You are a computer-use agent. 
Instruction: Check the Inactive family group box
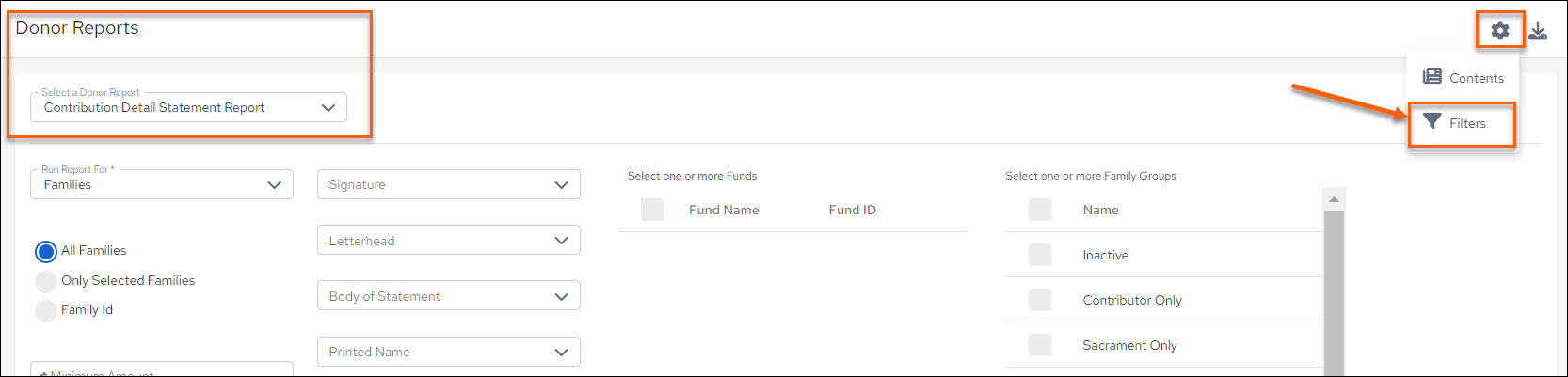pos(1040,255)
